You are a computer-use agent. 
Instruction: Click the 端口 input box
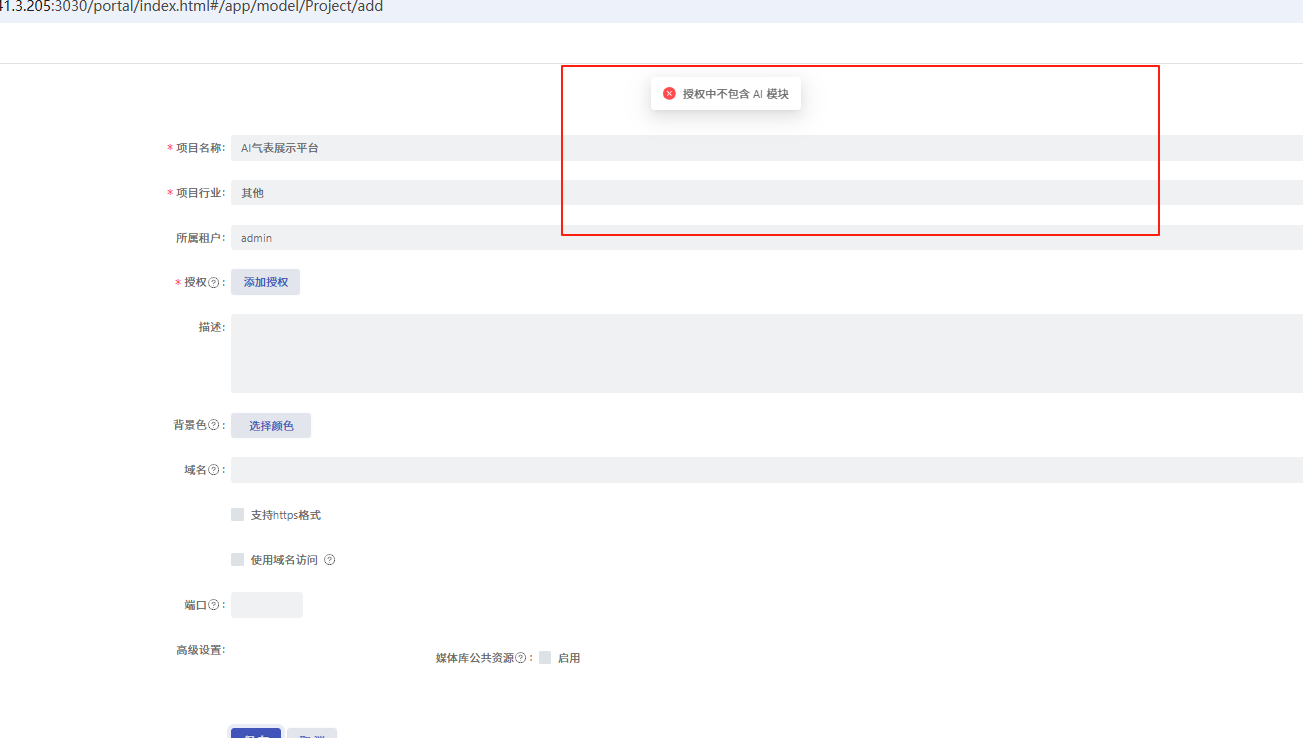coord(266,605)
